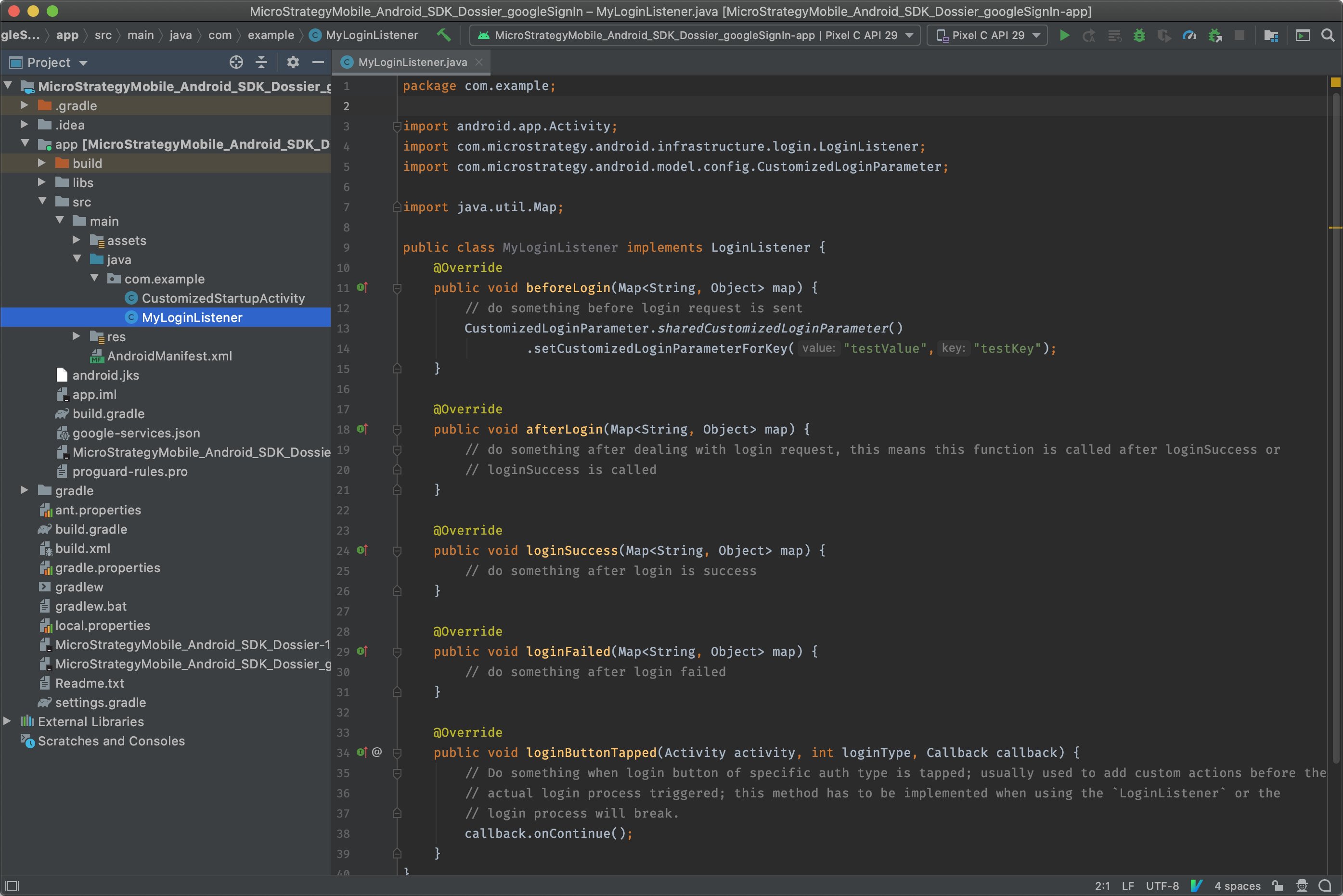Screen dimensions: 1343x896
Task: Open the Profiler gauge icon
Action: (1189, 36)
